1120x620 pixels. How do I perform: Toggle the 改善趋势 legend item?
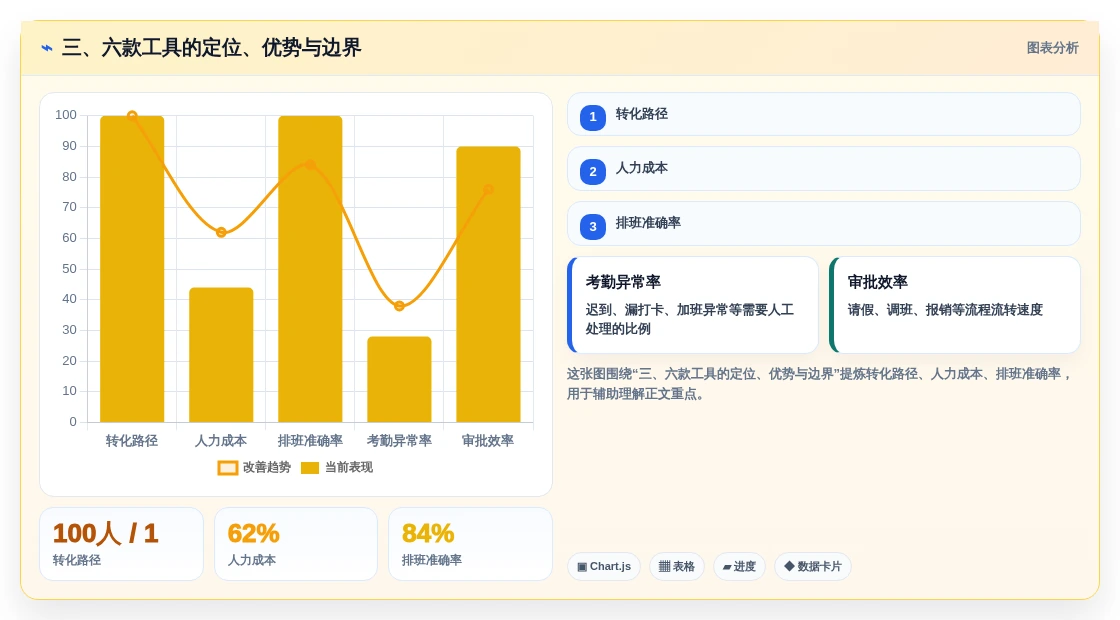(x=254, y=467)
